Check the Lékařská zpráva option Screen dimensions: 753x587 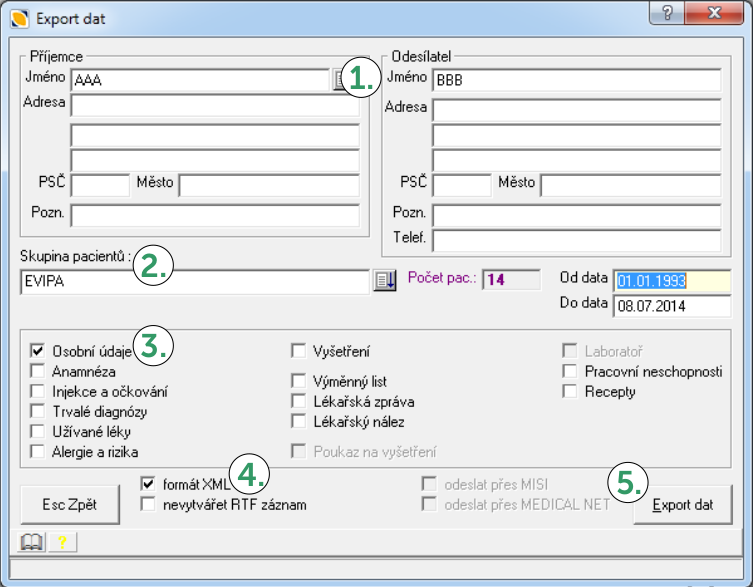[298, 401]
